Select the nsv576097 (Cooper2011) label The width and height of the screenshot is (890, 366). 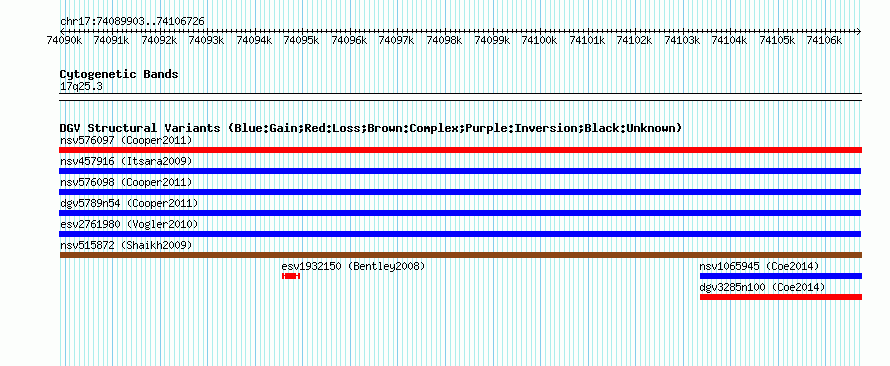126,140
